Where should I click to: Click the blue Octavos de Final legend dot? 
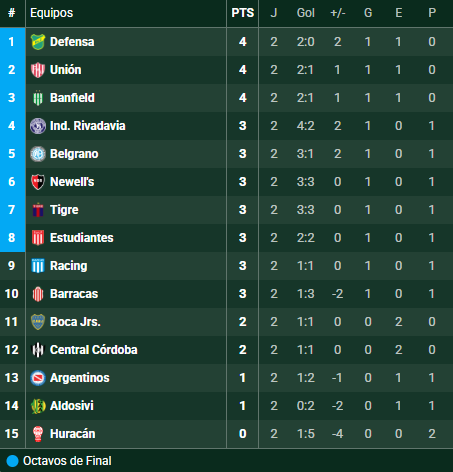tap(12, 461)
